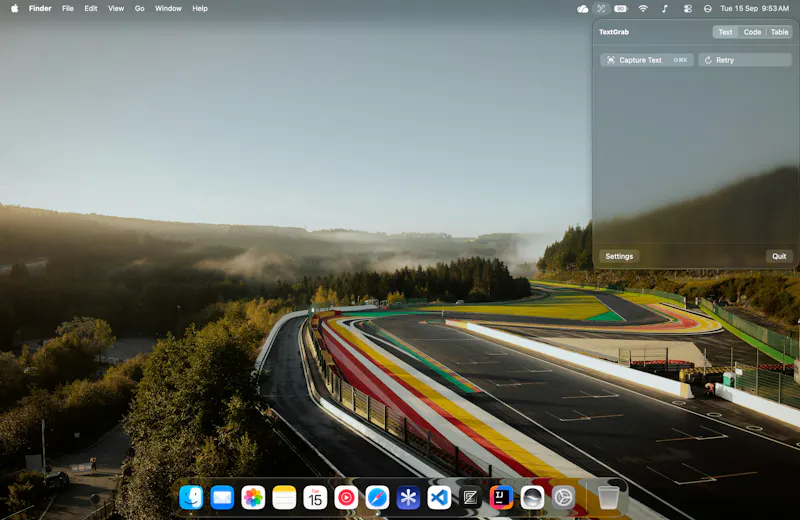Open Control Center
800x520 pixels.
688,9
